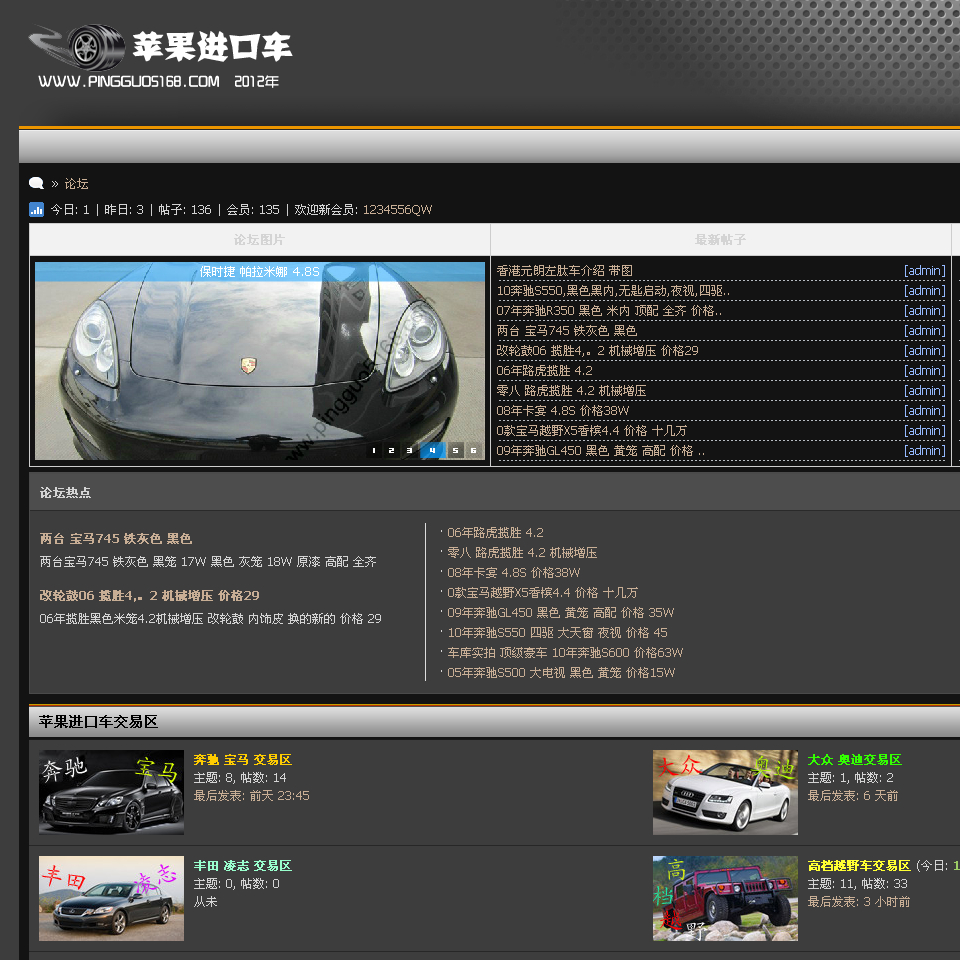The height and width of the screenshot is (960, 960).
Task: Open new member profile 1234556QW
Action: (x=397, y=209)
